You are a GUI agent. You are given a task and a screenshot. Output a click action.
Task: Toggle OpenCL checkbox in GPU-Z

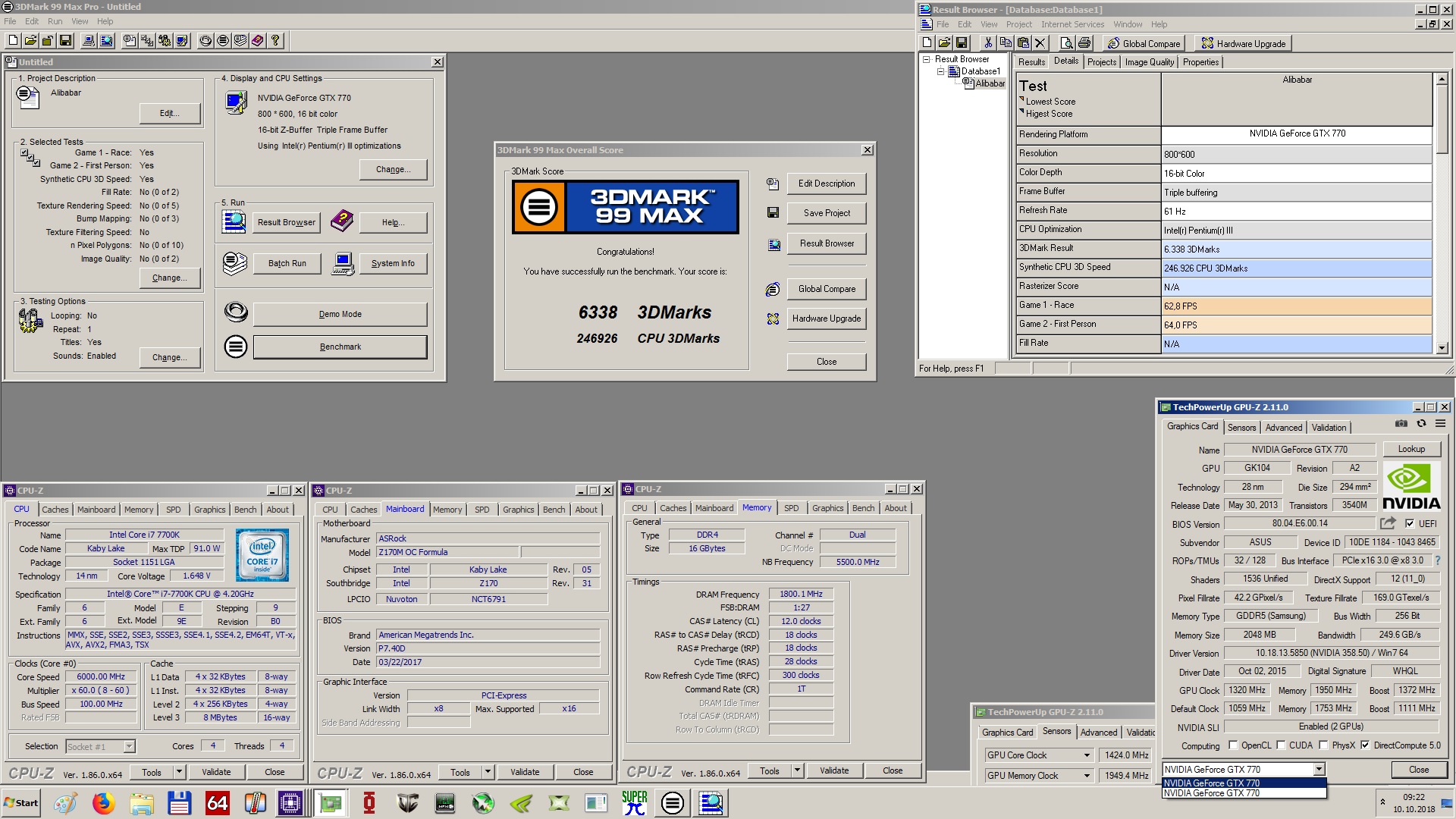(1233, 745)
